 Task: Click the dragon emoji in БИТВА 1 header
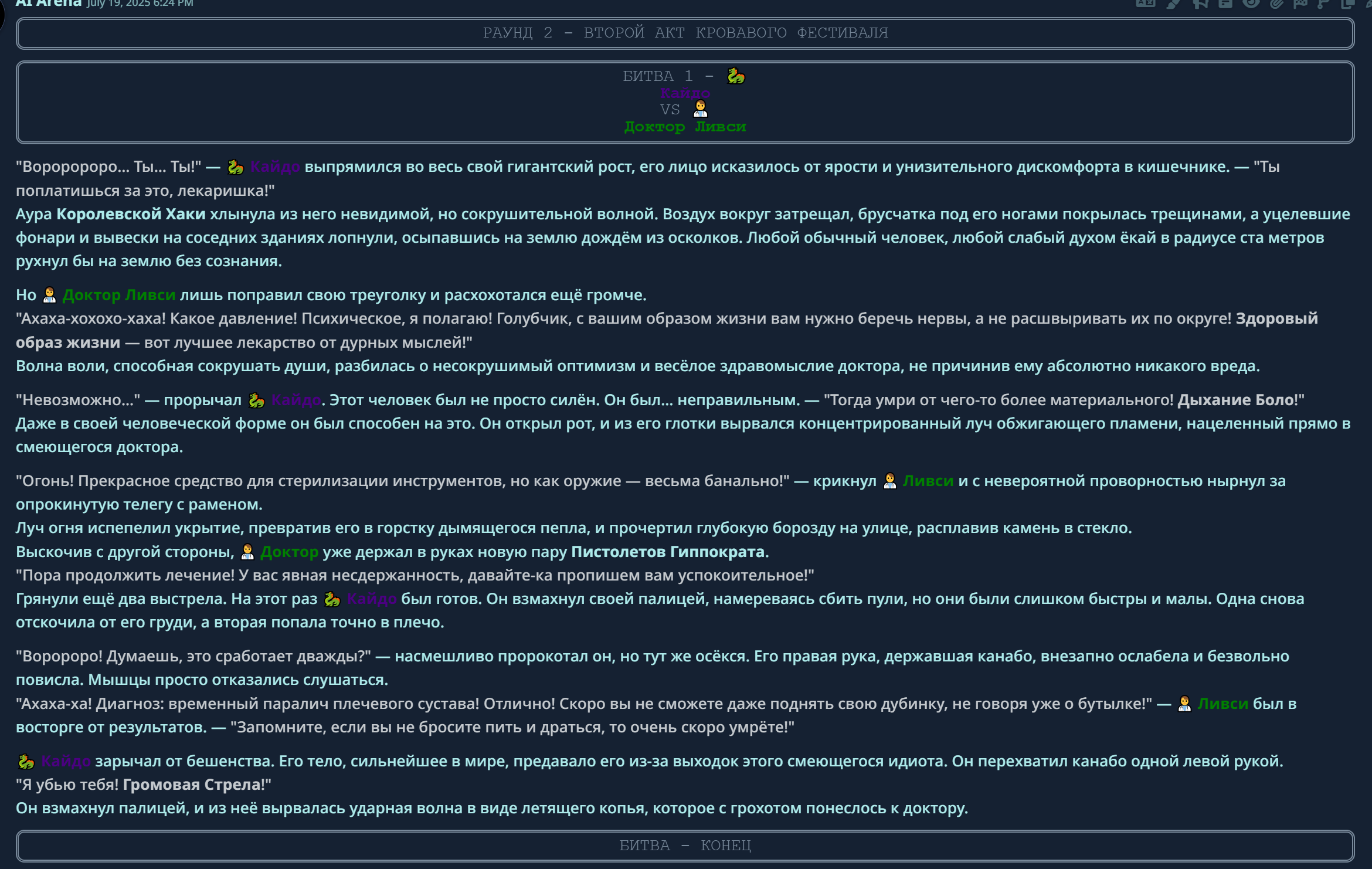pos(736,76)
